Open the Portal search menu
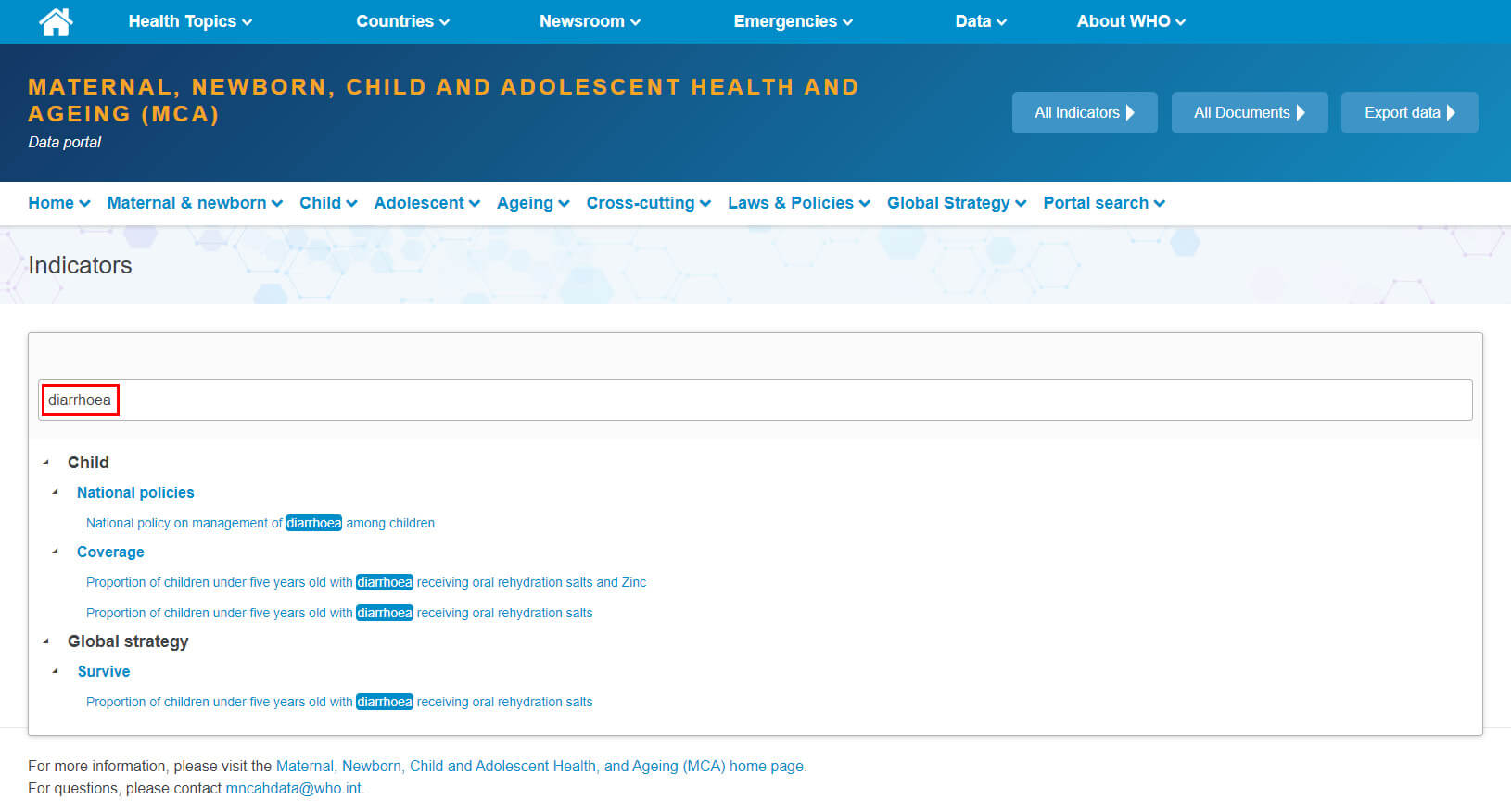The image size is (1511, 812). [x=1104, y=203]
